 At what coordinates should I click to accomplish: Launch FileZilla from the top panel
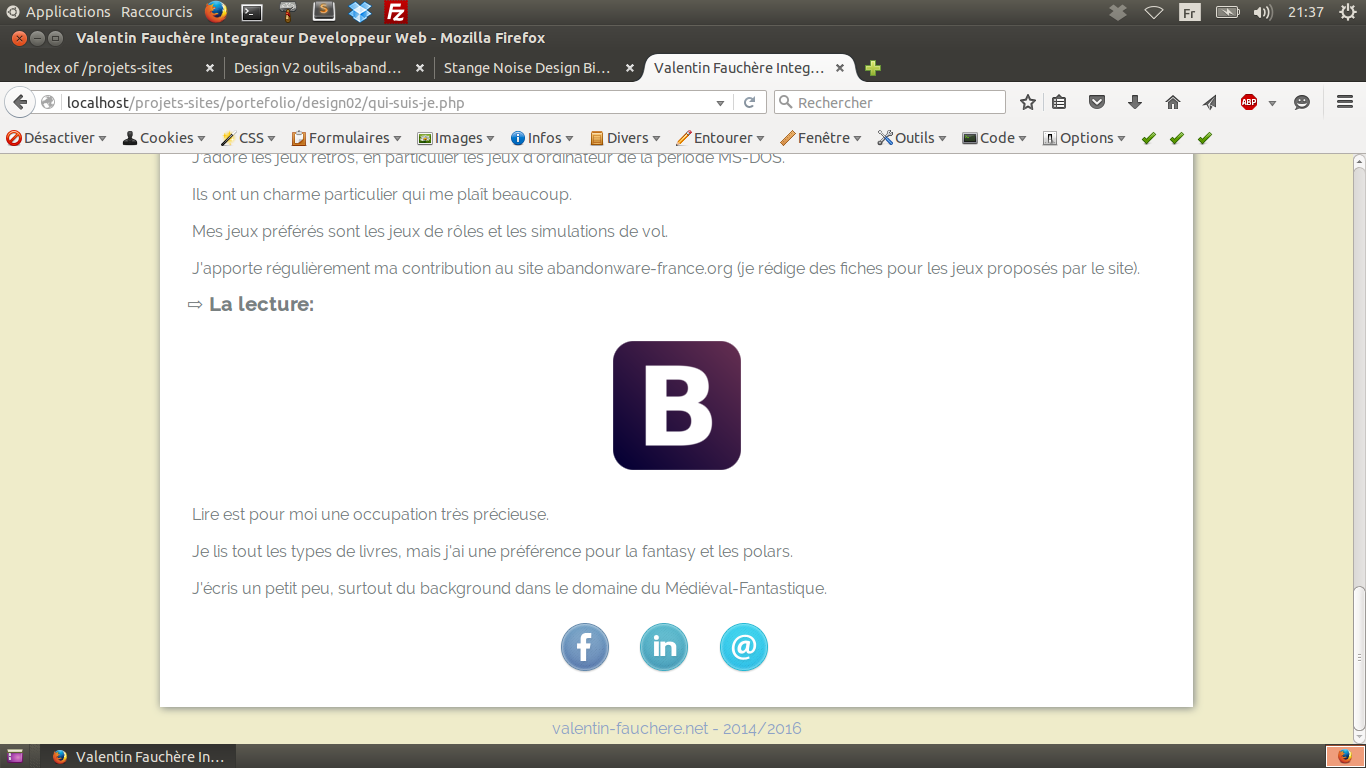[x=396, y=12]
